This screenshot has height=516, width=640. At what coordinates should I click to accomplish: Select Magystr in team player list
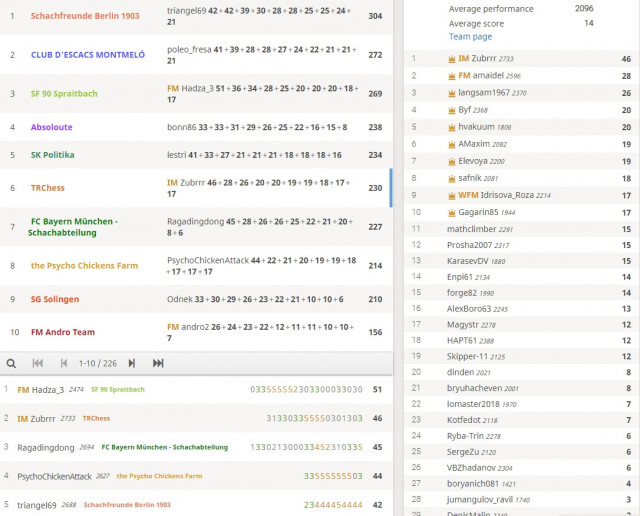[463, 325]
